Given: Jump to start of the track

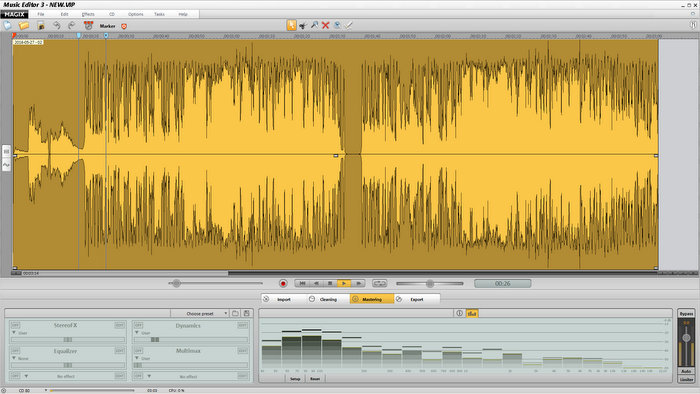Looking at the screenshot, I should coord(302,283).
